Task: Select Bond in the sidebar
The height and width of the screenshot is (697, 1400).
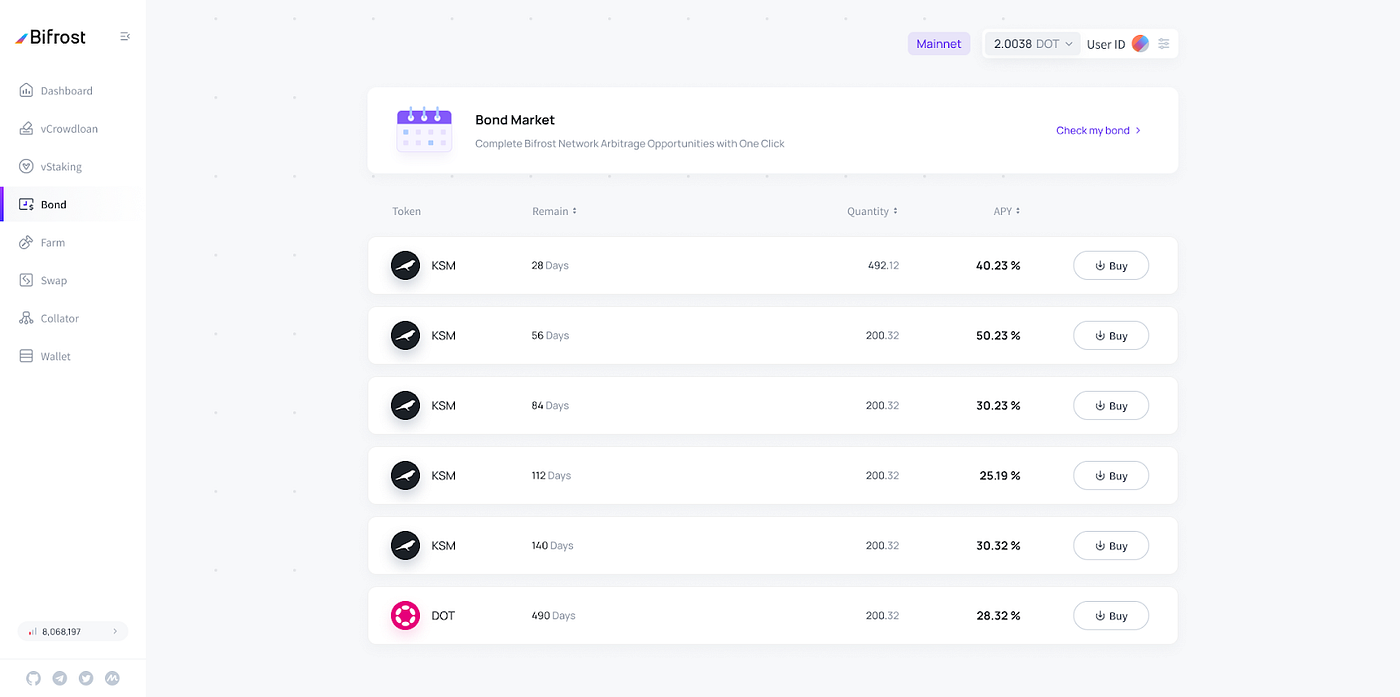Action: coord(53,205)
